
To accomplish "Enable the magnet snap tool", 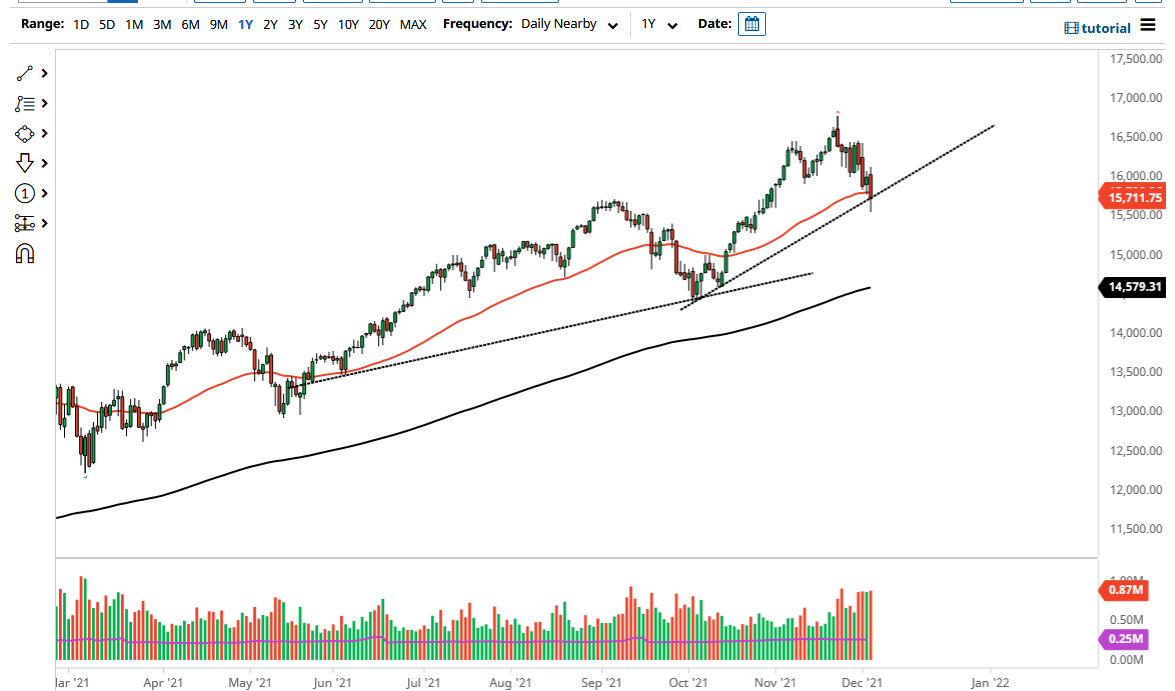I will click(x=24, y=253).
